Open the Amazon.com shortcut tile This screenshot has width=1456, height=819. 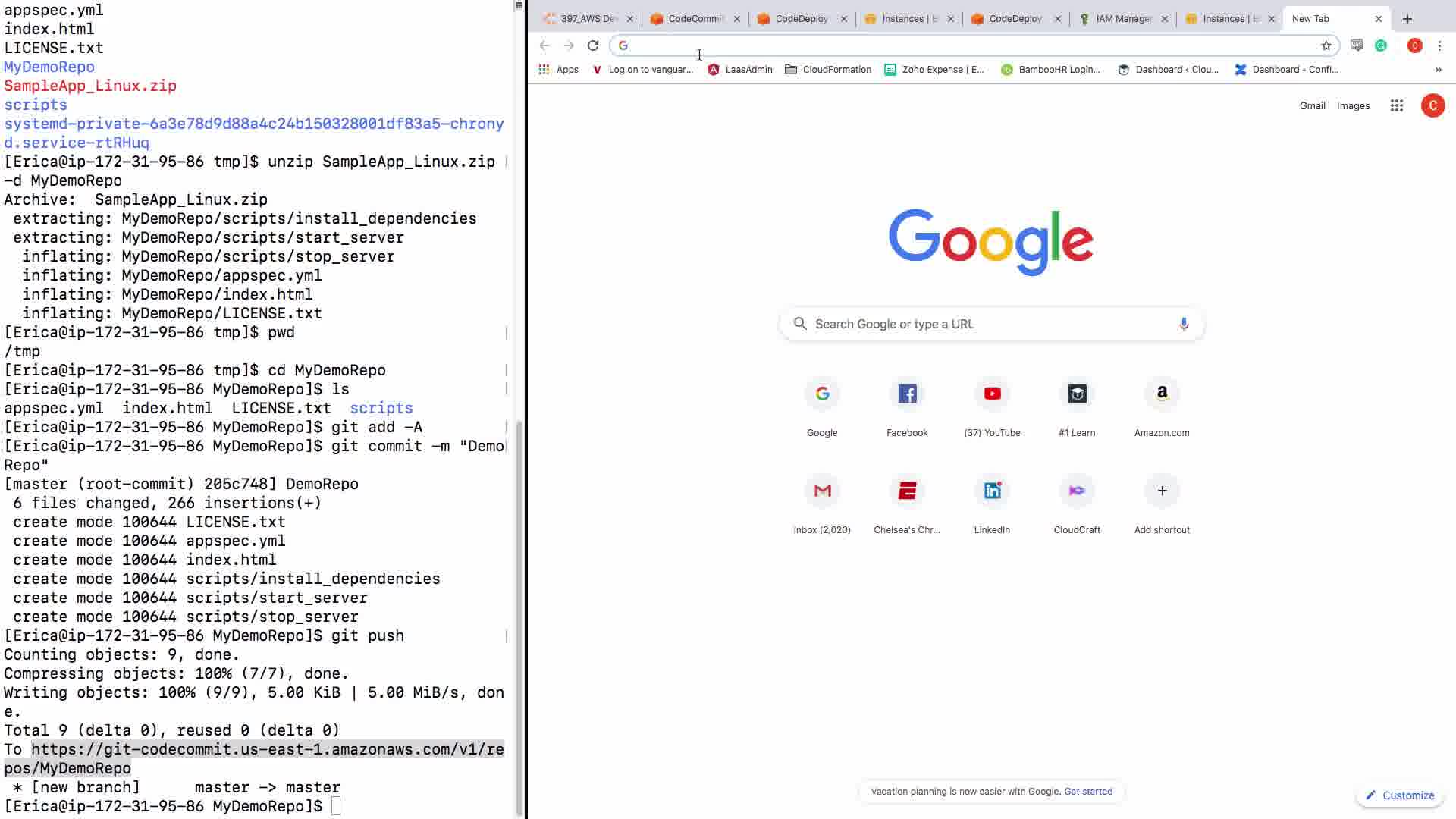pos(1162,394)
